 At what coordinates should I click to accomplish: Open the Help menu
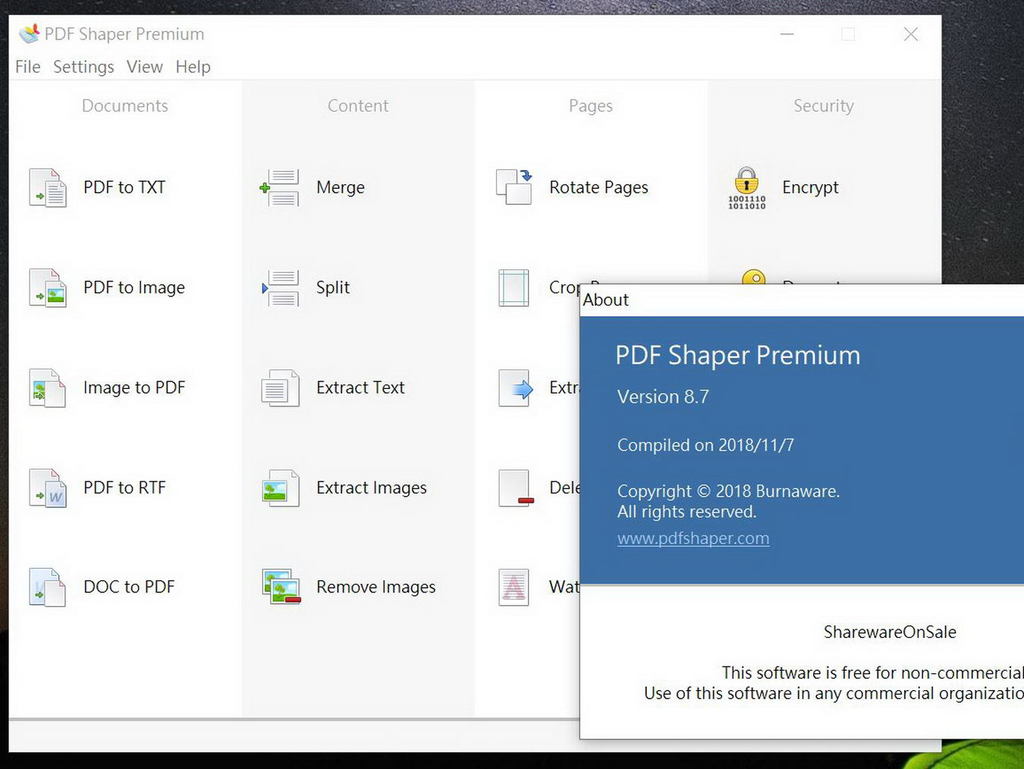click(193, 67)
